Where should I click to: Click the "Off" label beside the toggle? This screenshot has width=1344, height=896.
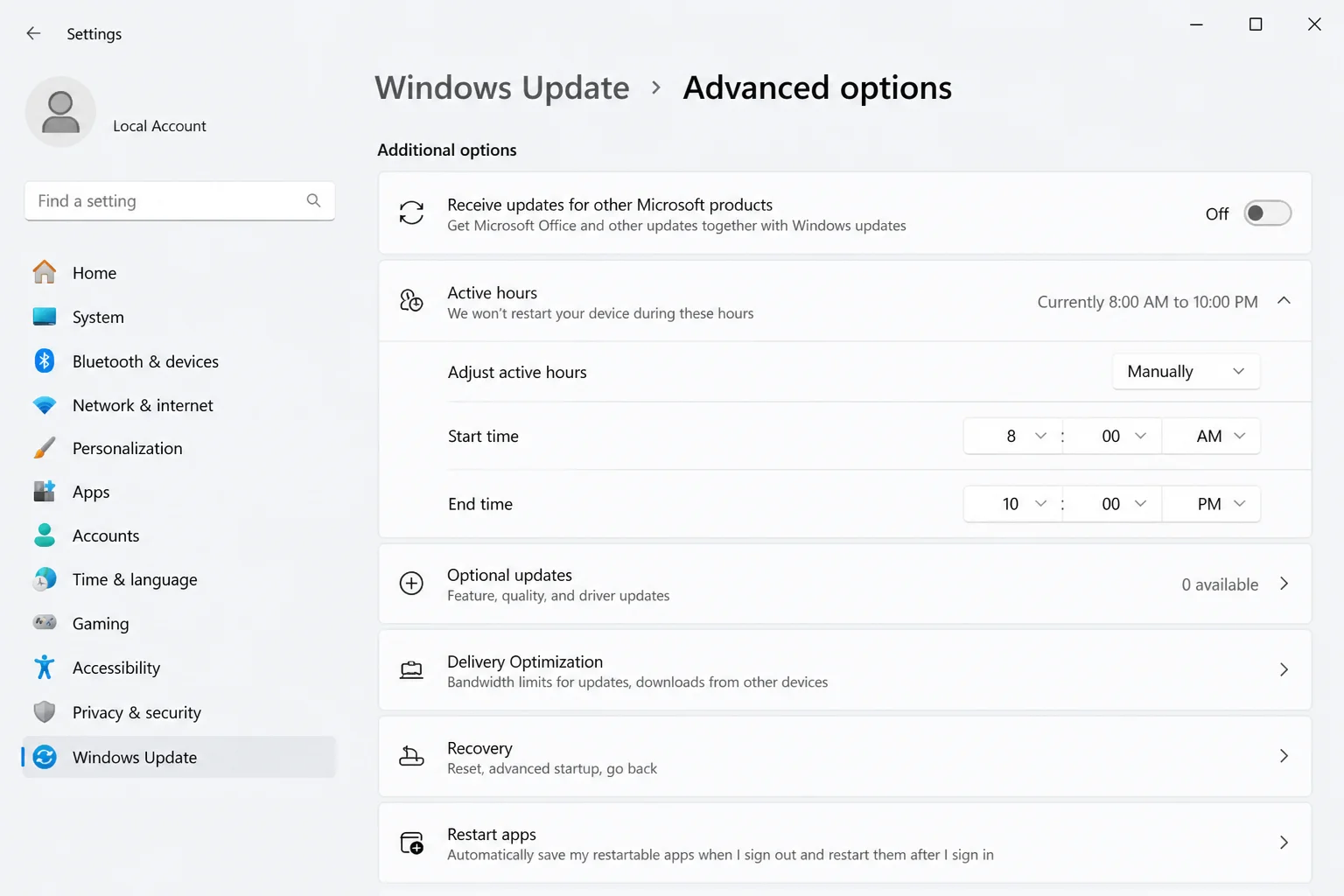point(1217,213)
